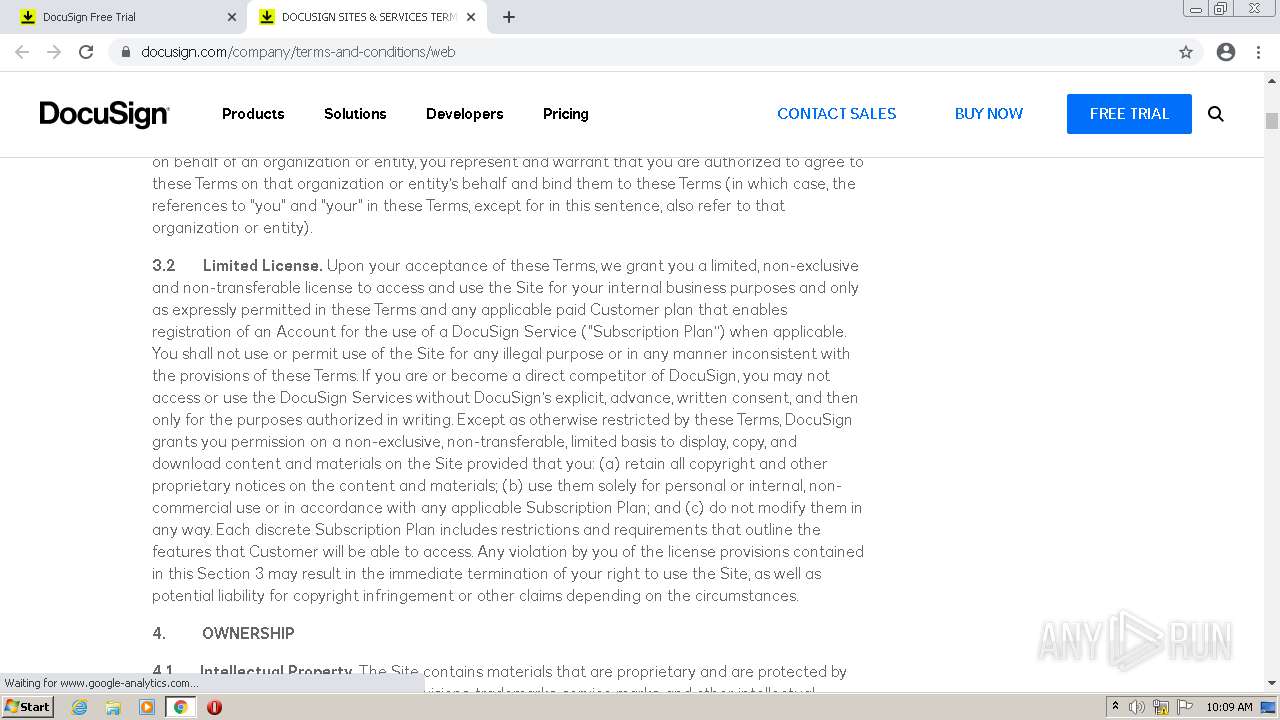Click the Action Center flag tray icon

1184,707
